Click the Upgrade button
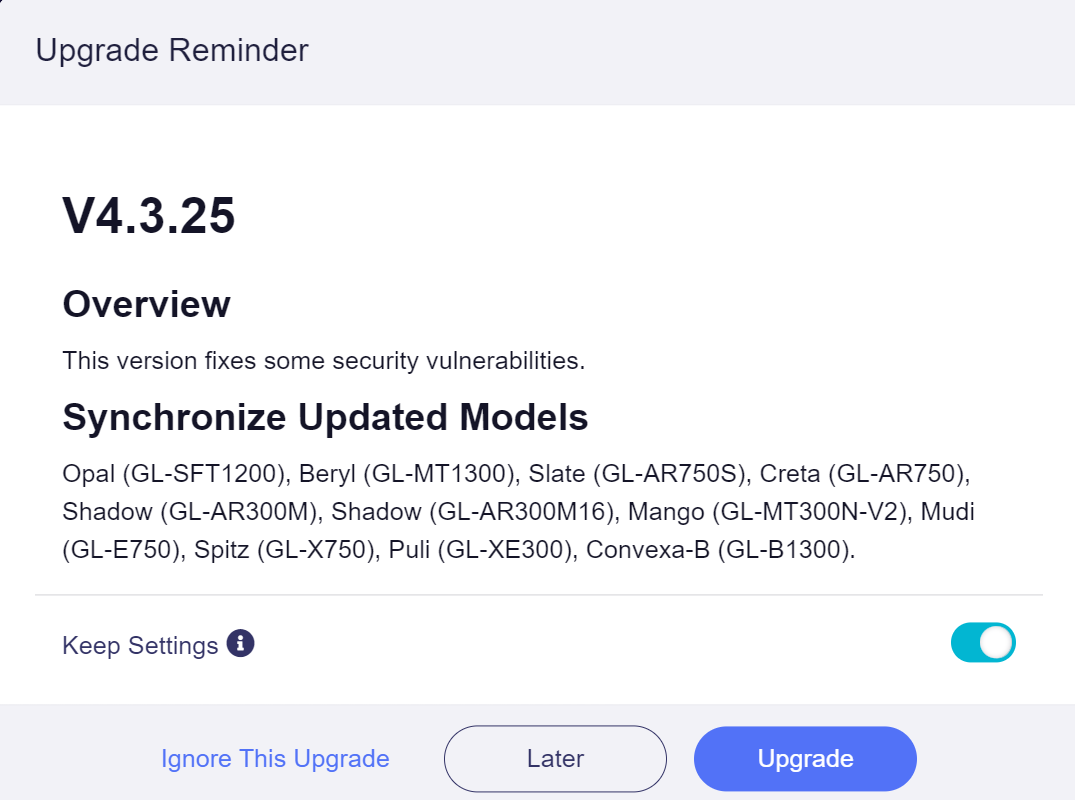Screen dimensions: 1075x800 (805, 758)
